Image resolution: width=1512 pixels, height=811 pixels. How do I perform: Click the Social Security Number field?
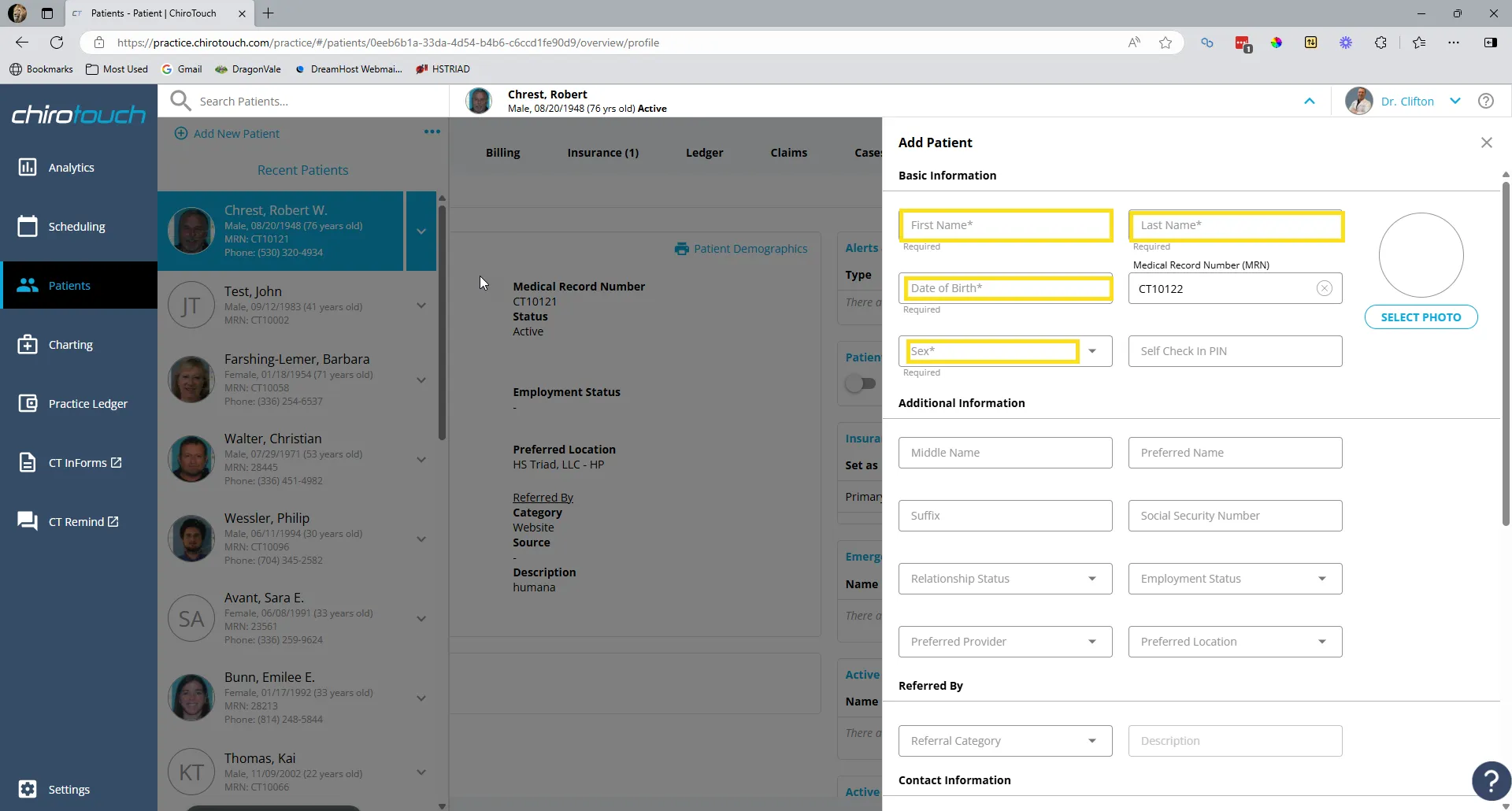pyautogui.click(x=1235, y=516)
